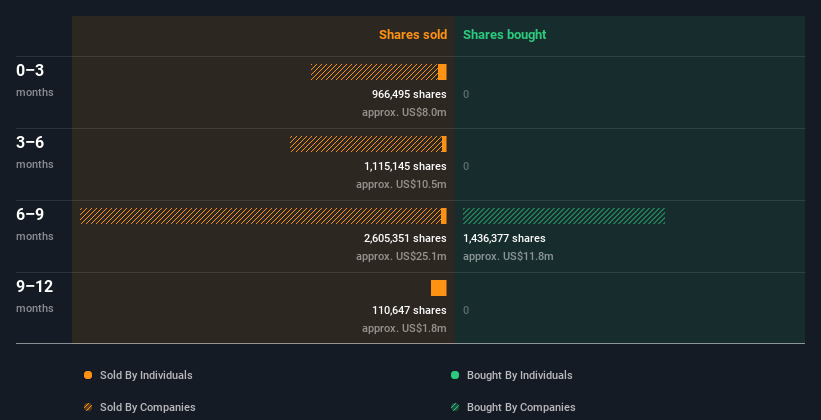This screenshot has width=821, height=420.
Task: Click the 9–12 months row label
Action: (x=35, y=296)
